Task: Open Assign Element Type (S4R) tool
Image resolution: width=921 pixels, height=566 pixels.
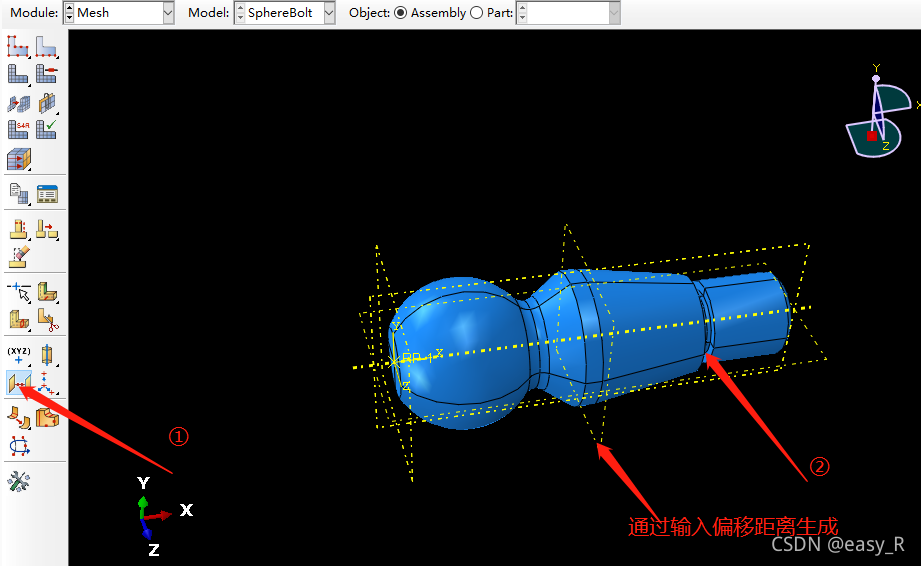Action: point(18,129)
